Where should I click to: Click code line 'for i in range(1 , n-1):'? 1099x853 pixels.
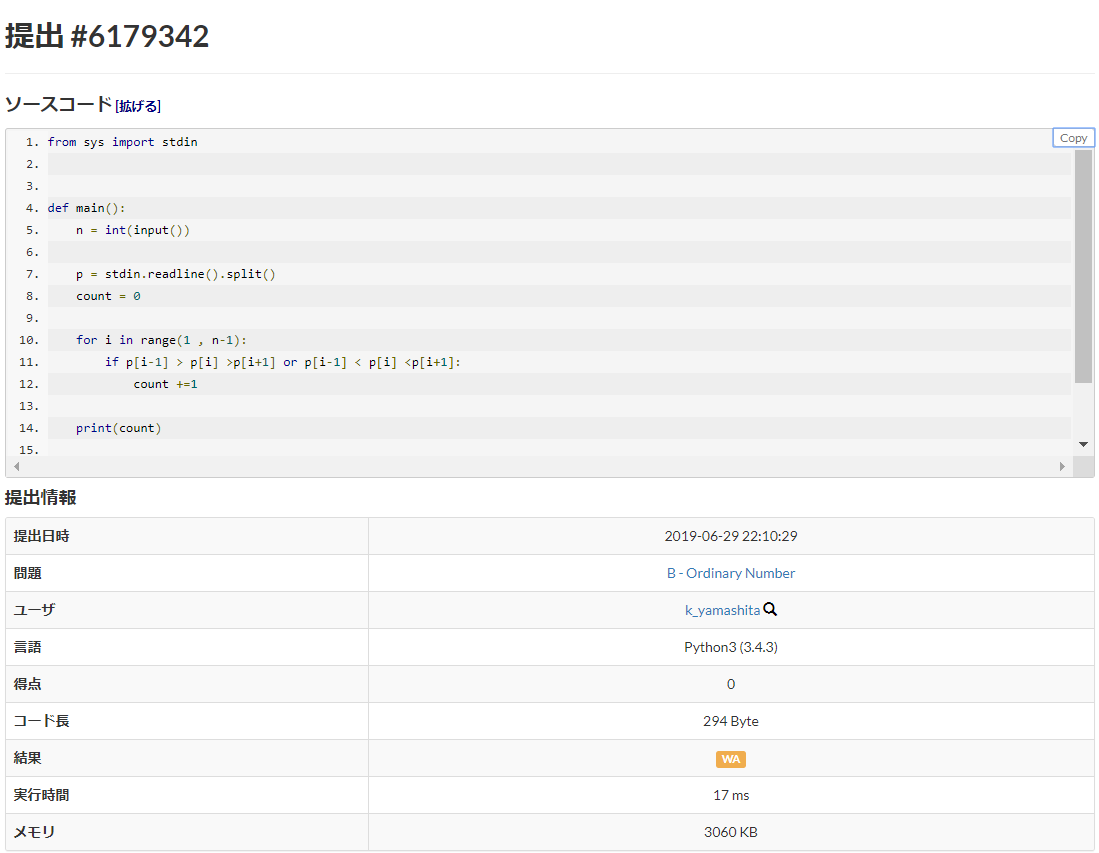click(x=161, y=340)
